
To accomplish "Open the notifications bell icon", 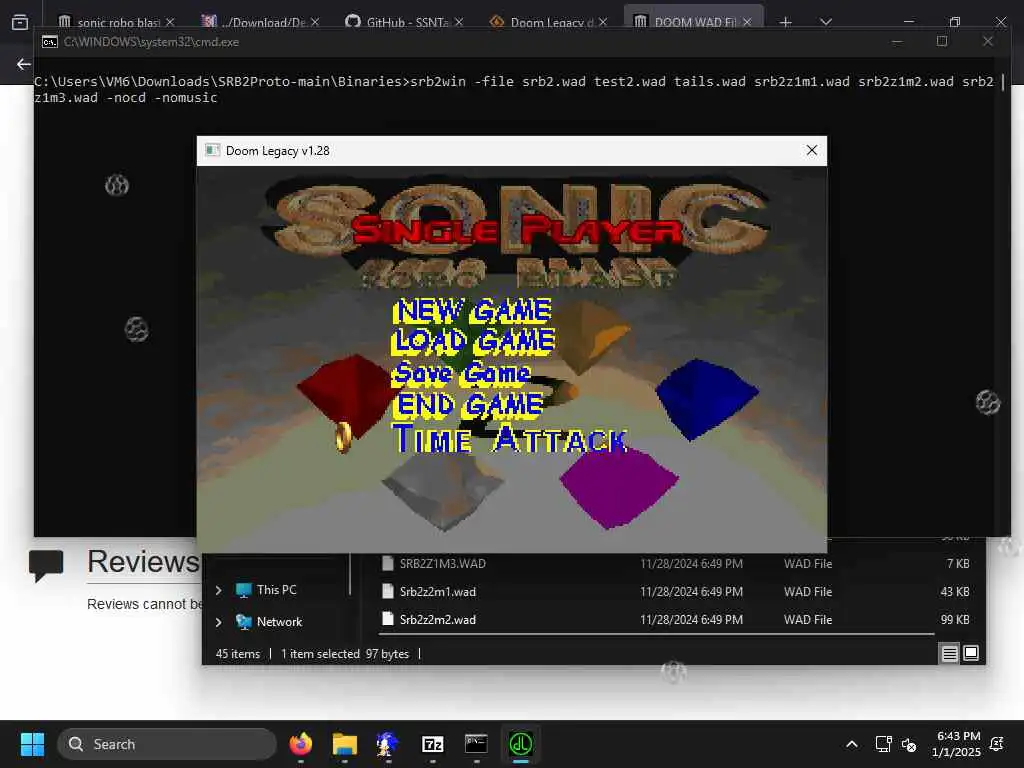I will click(x=997, y=744).
